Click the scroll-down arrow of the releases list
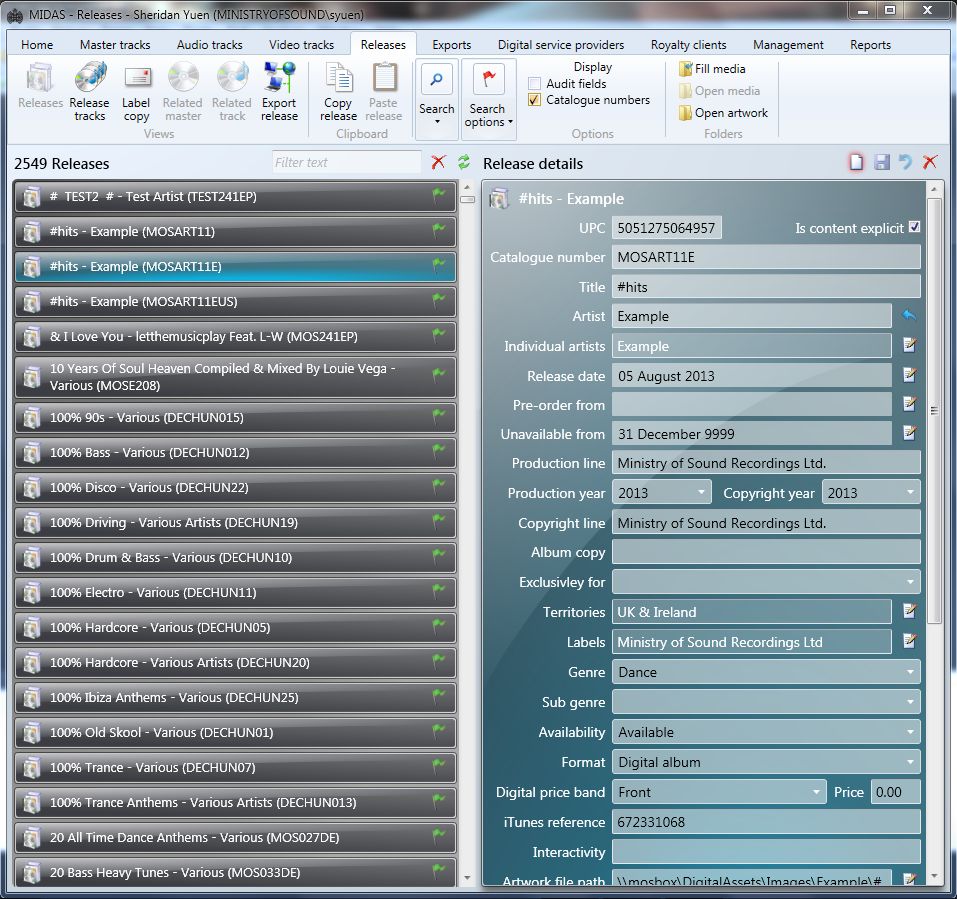The image size is (957, 899). [468, 879]
